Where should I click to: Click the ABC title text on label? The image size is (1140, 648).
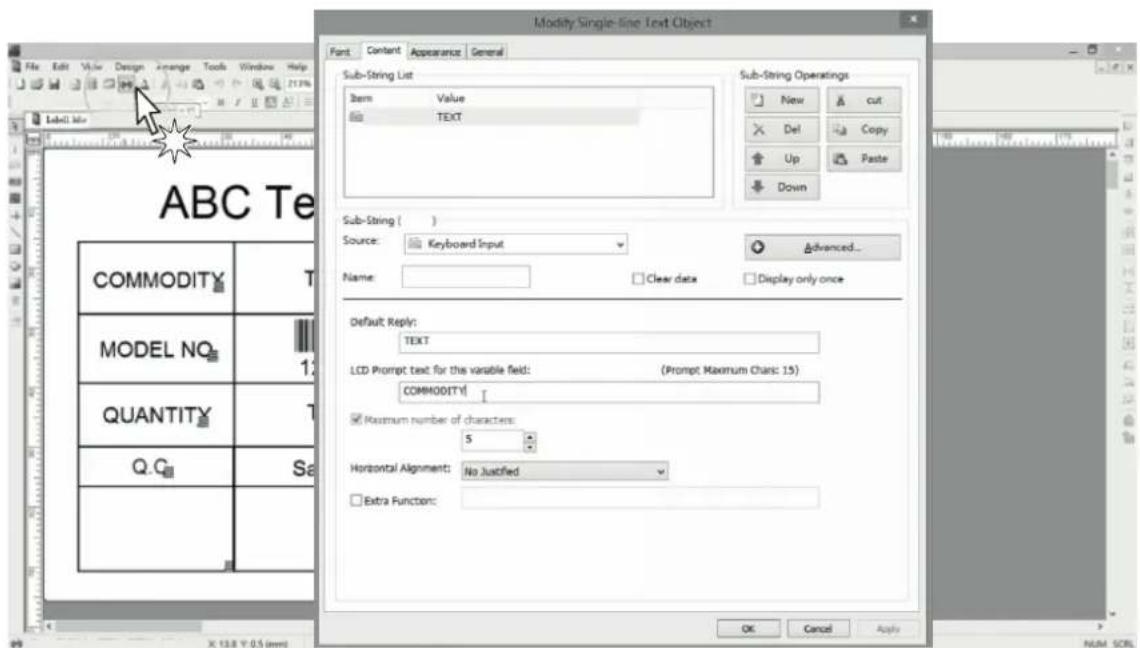237,202
